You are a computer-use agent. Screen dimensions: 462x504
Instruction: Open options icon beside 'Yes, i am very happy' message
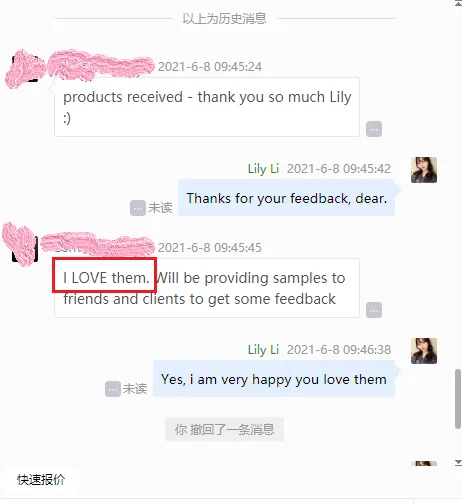(113, 389)
